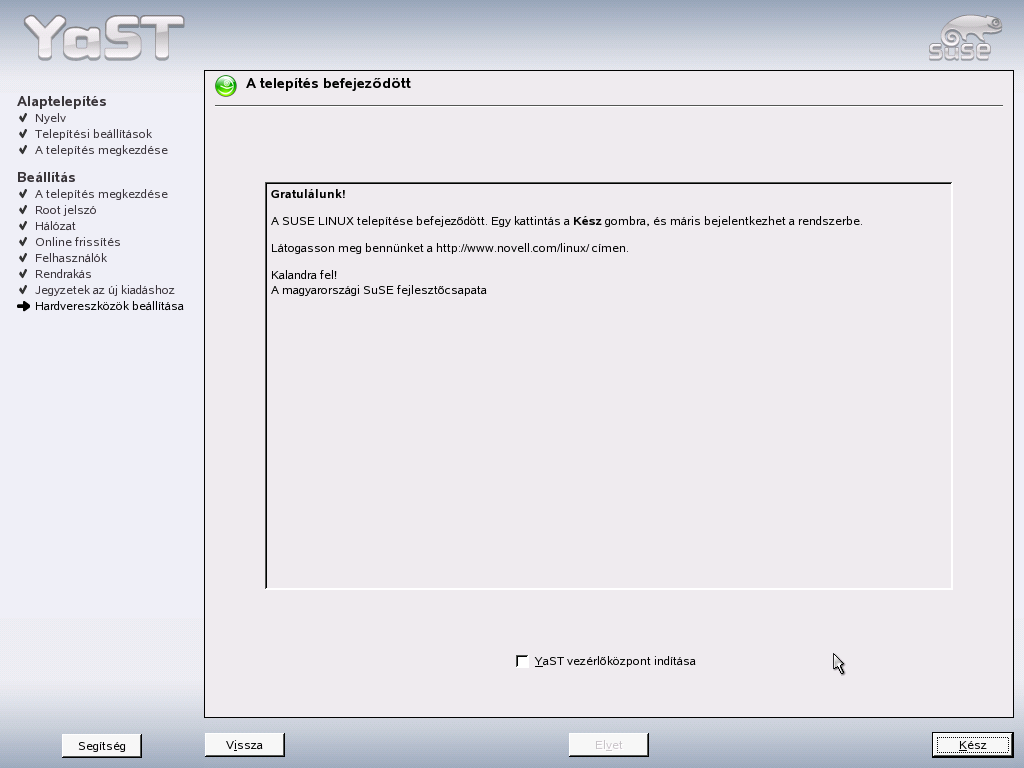Viewport: 1024px width, 768px height.
Task: Click 'A telepítés befejeződött' title
Action: [328, 84]
